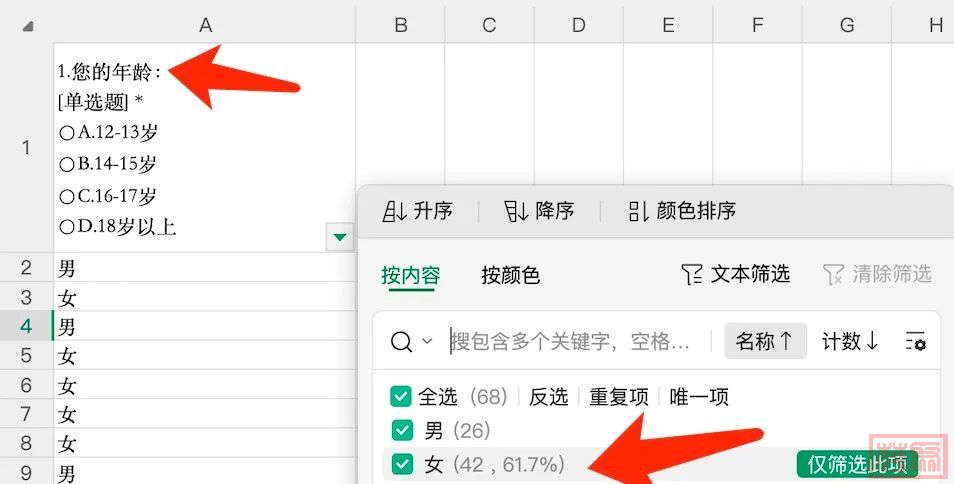
Task: Select column C header
Action: click(490, 25)
